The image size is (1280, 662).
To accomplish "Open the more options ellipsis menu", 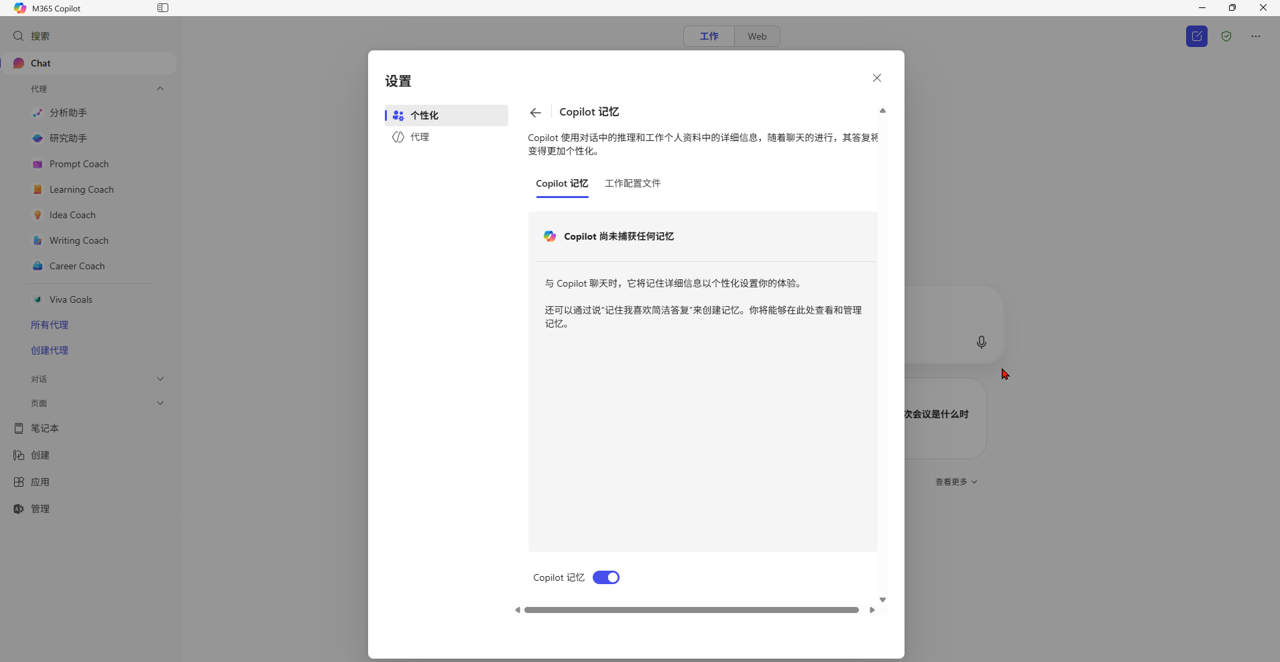I will click(1256, 36).
